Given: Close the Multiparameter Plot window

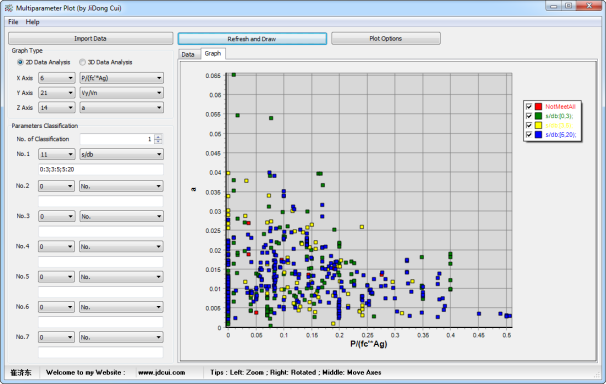Looking at the screenshot, I should 589,6.
